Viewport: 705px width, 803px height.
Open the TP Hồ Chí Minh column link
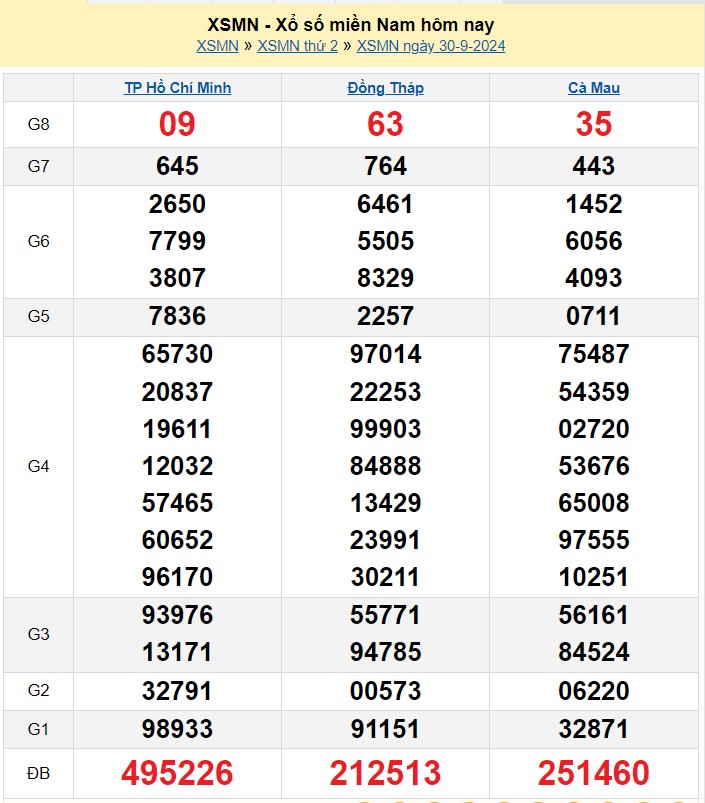pos(177,88)
